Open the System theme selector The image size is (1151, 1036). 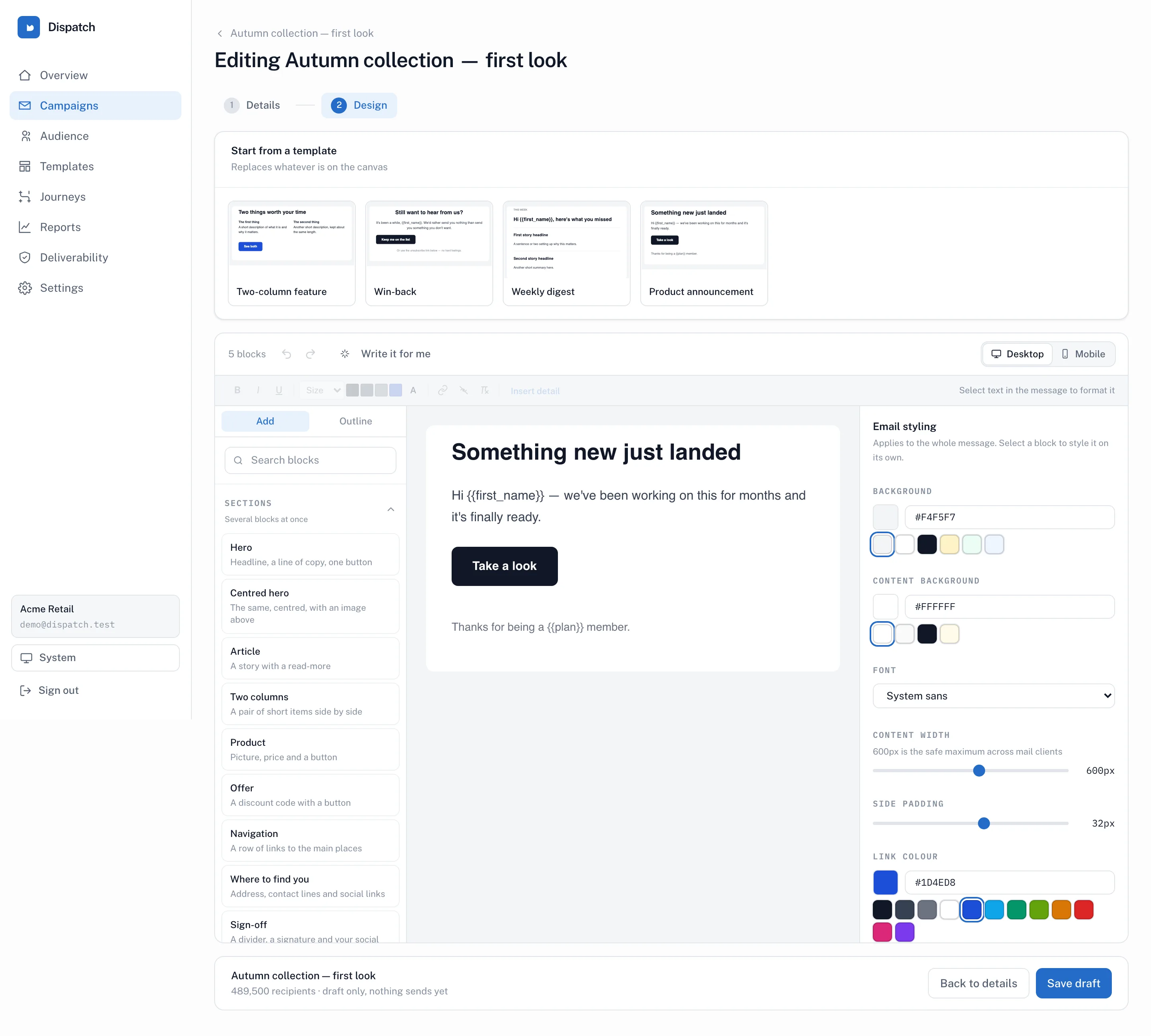tap(95, 657)
